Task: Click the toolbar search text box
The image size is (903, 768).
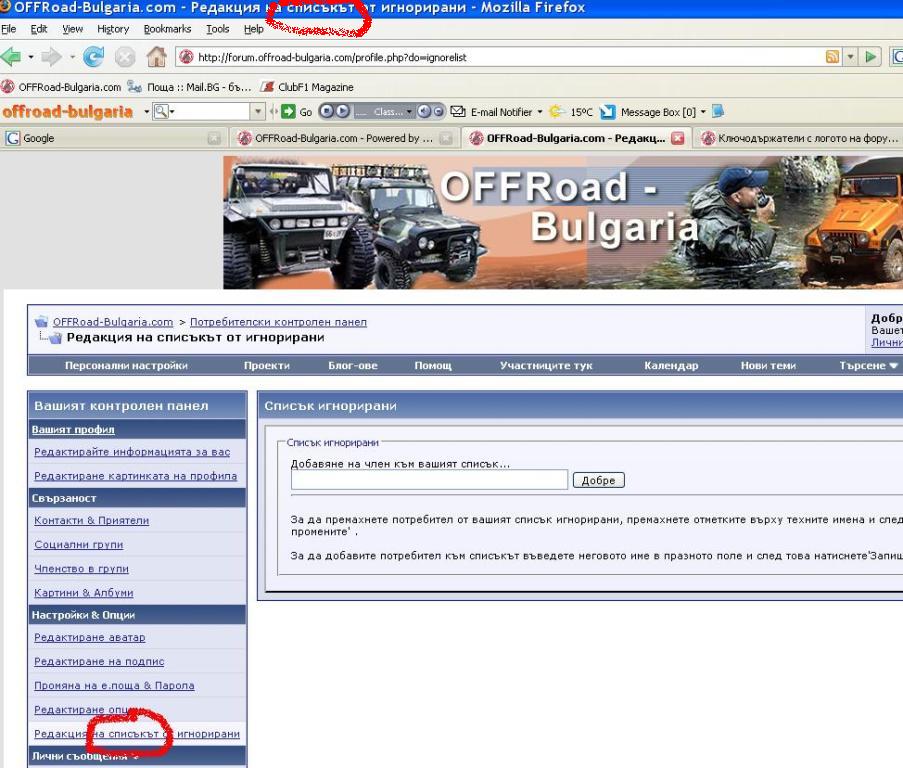Action: coord(211,112)
